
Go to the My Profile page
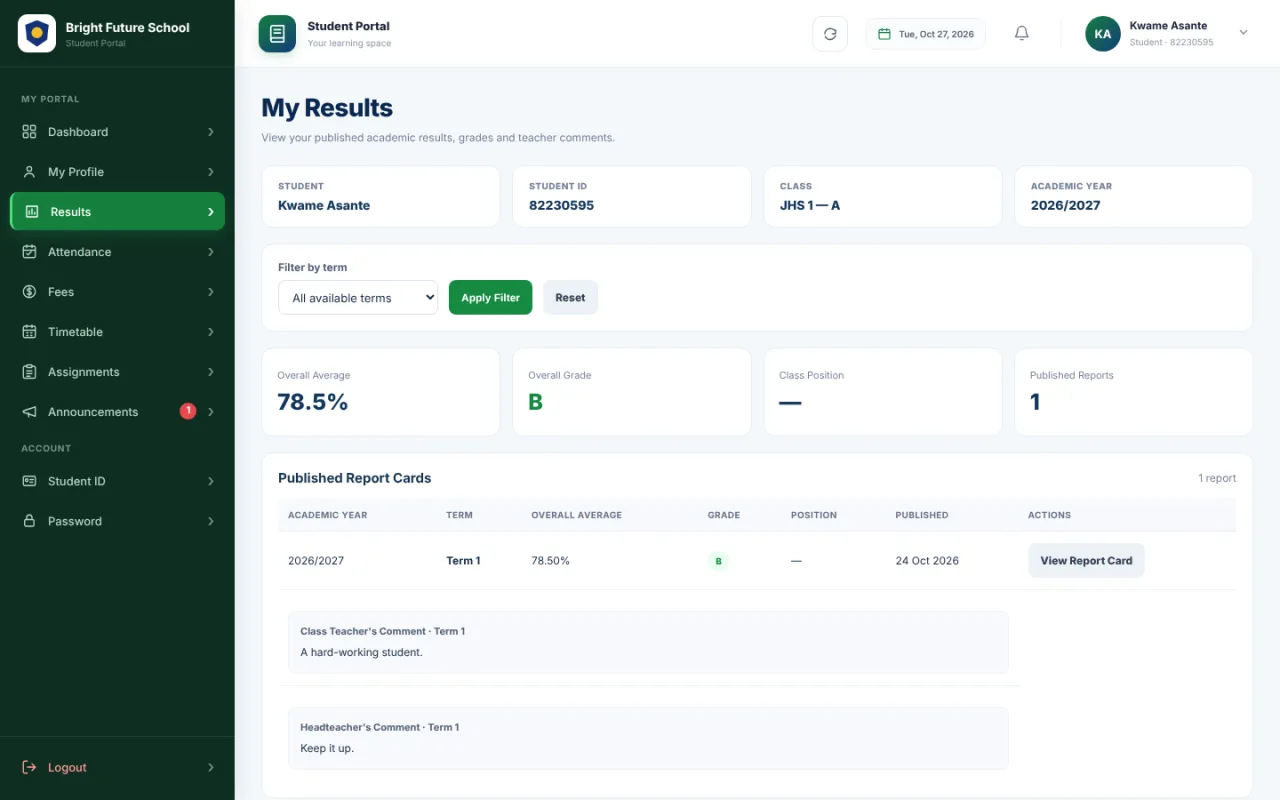coord(117,172)
